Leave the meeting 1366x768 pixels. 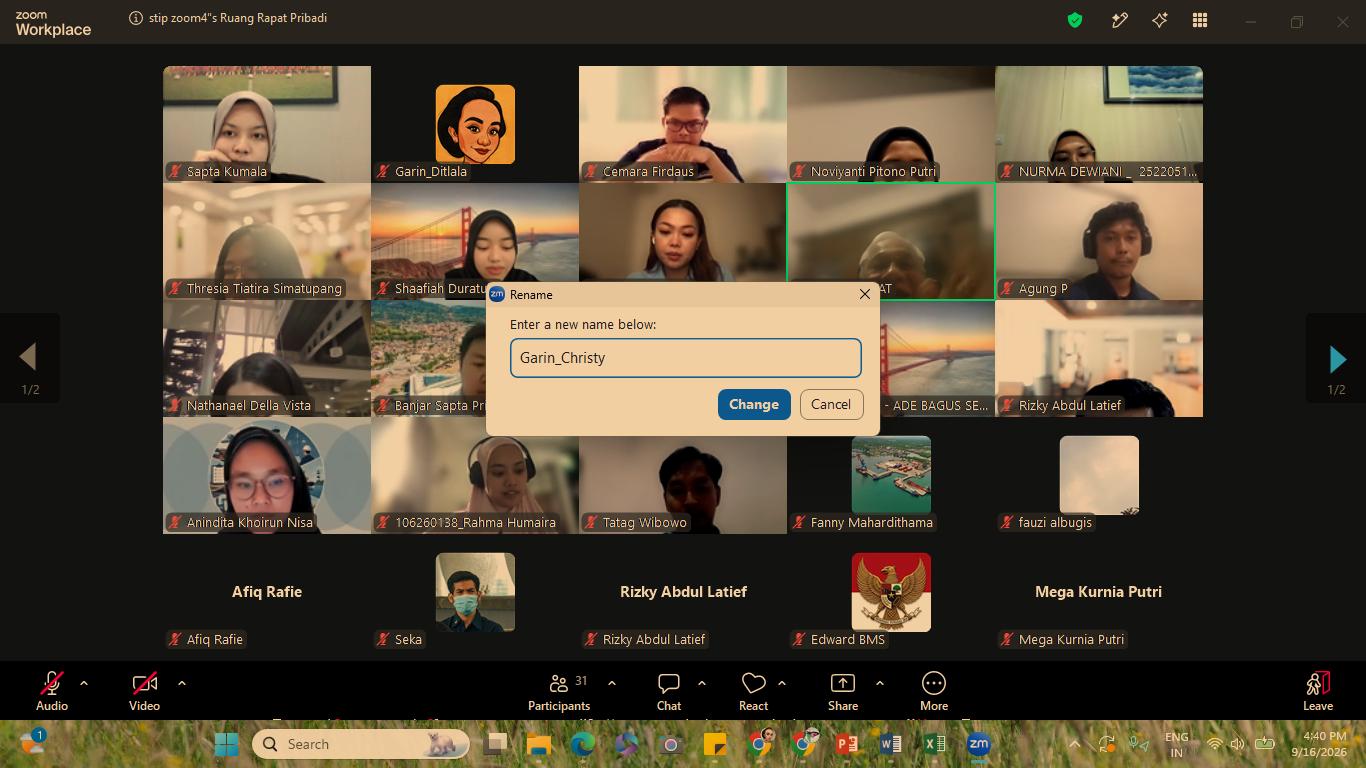[1318, 690]
